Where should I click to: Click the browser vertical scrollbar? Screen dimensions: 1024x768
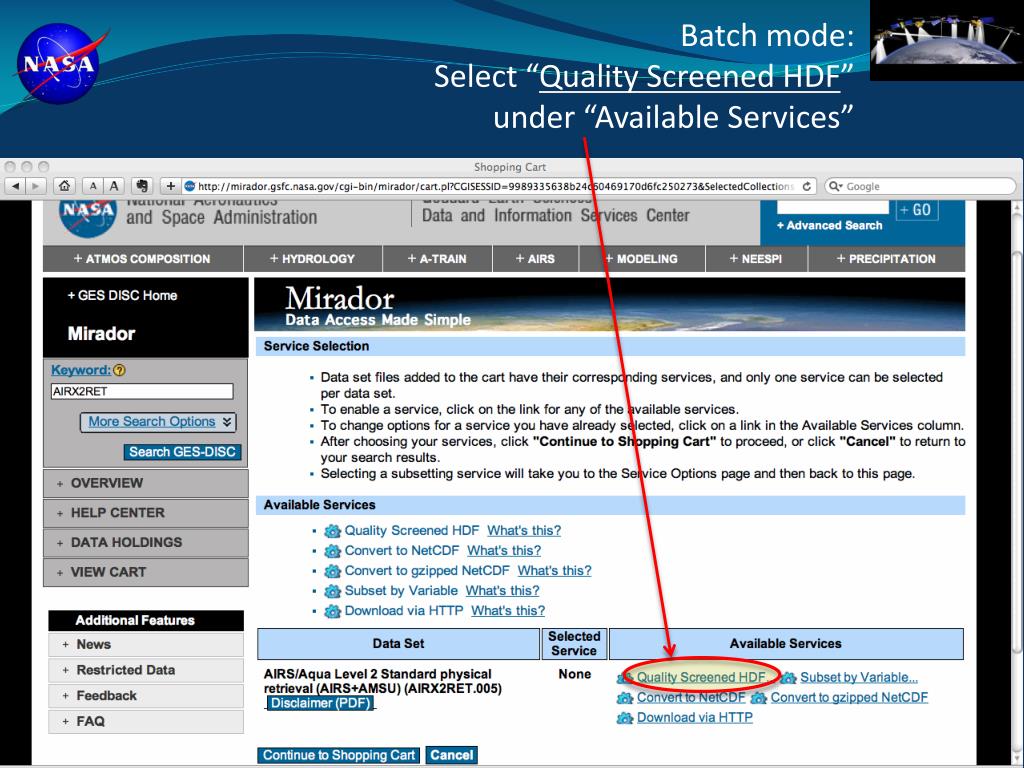pyautogui.click(x=1017, y=451)
